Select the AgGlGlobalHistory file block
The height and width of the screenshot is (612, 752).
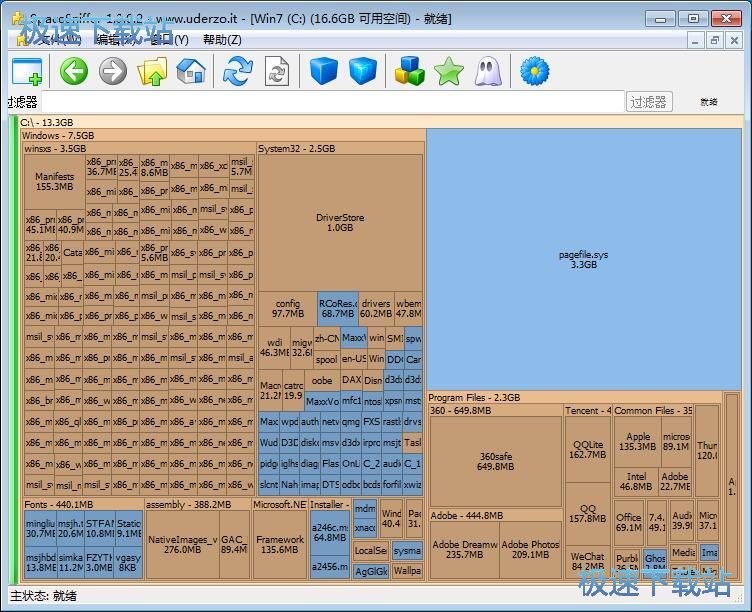(x=371, y=571)
